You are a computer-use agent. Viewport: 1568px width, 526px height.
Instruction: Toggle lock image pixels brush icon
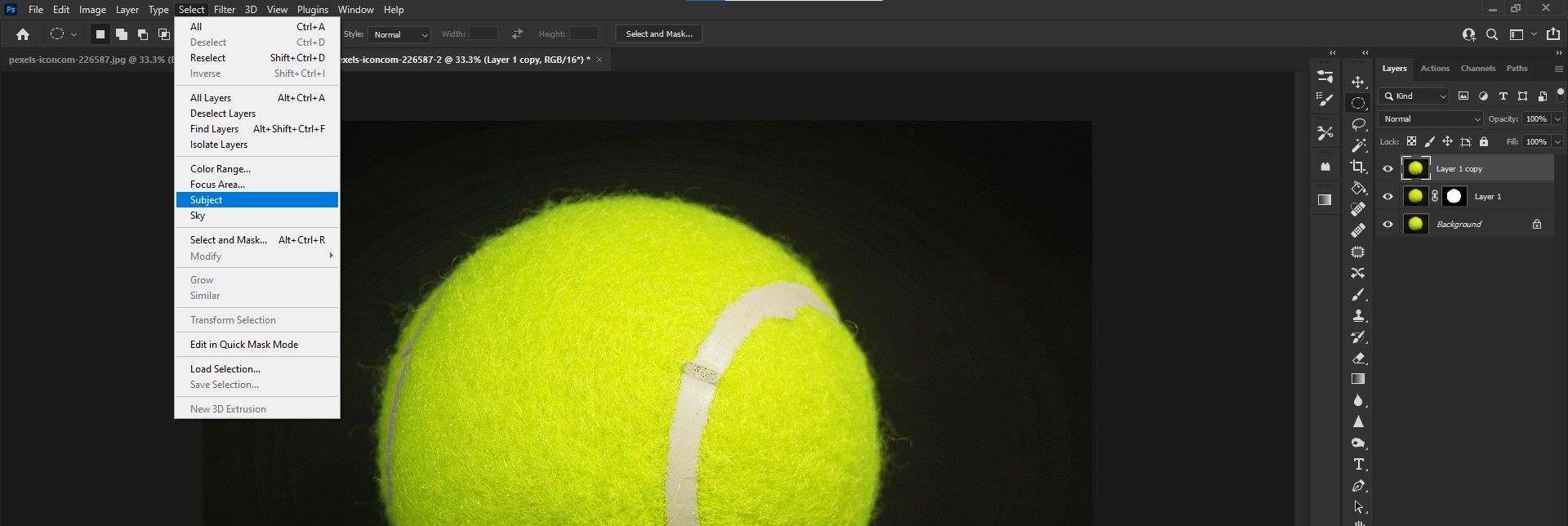click(x=1429, y=141)
